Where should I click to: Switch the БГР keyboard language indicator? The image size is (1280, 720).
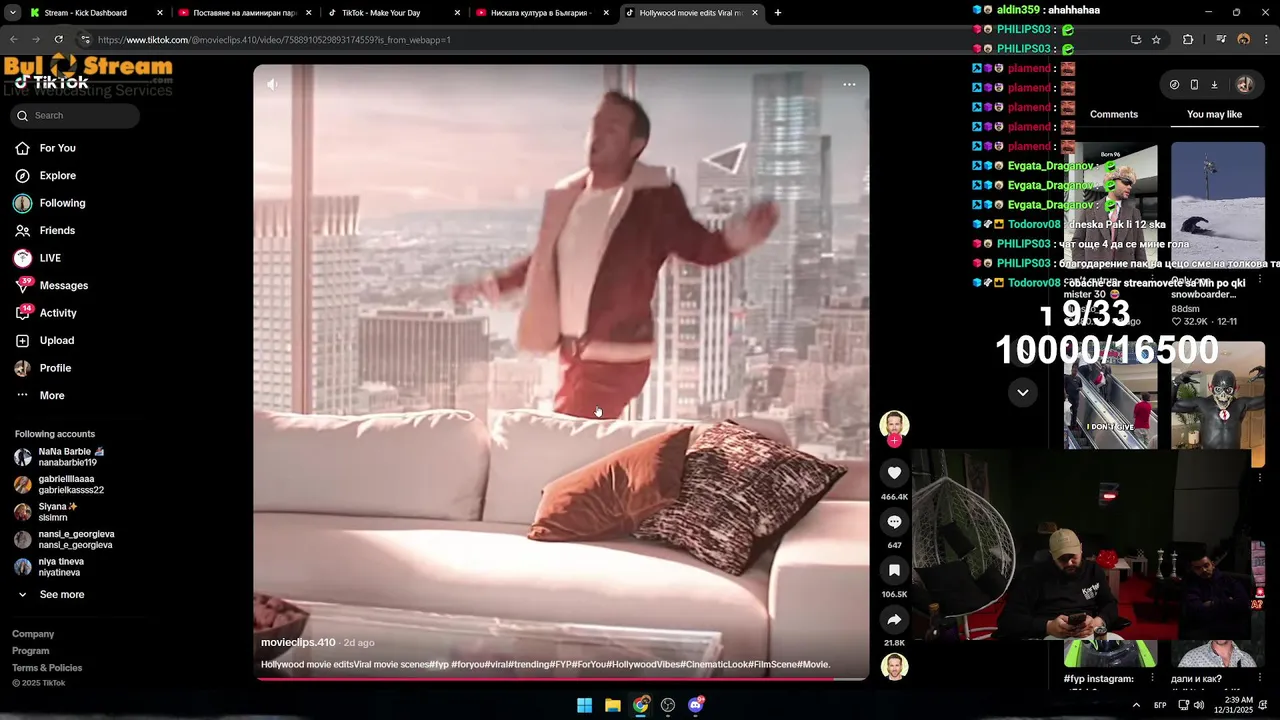[1160, 705]
